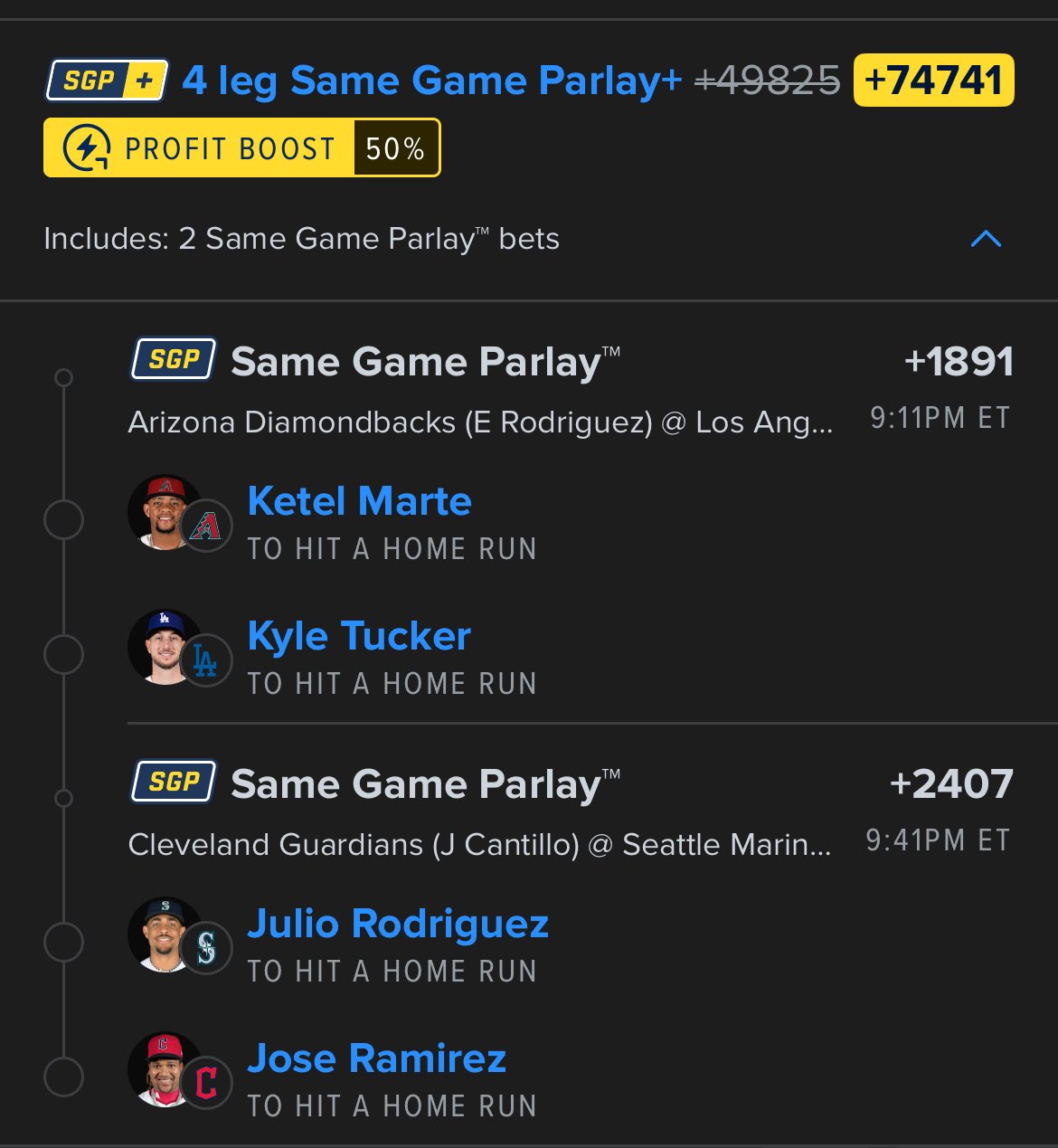Viewport: 1058px width, 1148px height.
Task: Toggle the Jose Ramirez leg status circle
Action: point(64,1077)
